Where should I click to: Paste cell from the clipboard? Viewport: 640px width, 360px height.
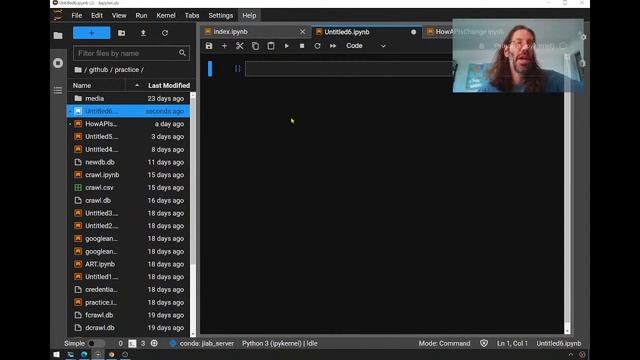pyautogui.click(x=271, y=46)
